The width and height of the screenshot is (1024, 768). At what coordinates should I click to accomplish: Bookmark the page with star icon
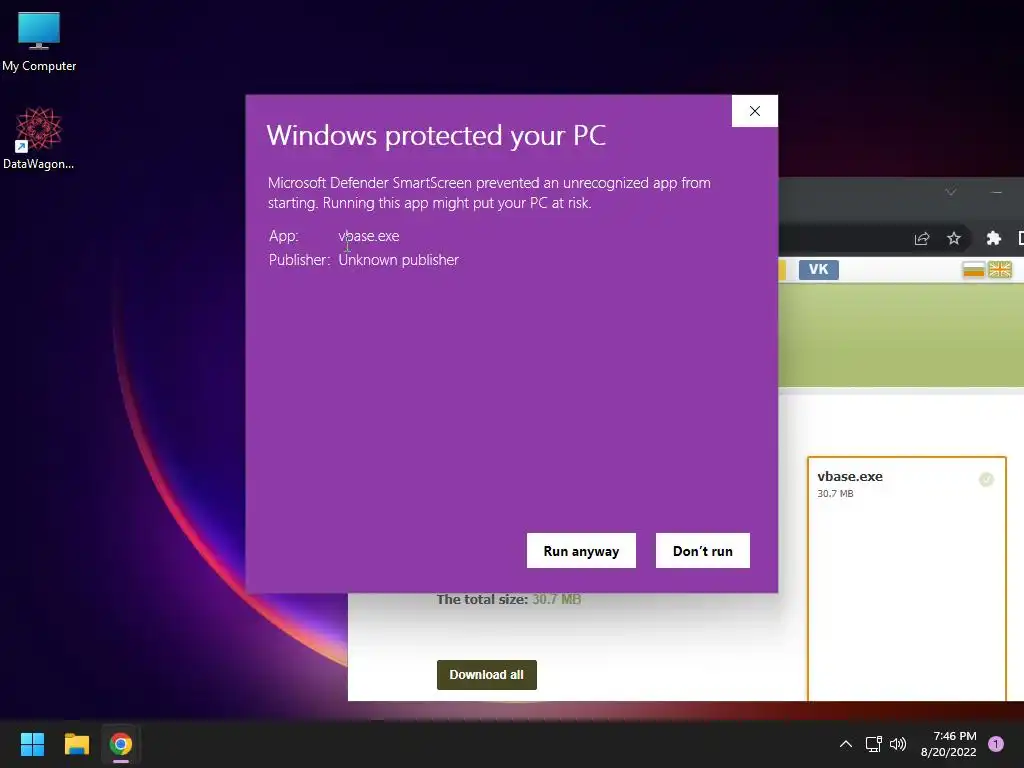954,238
